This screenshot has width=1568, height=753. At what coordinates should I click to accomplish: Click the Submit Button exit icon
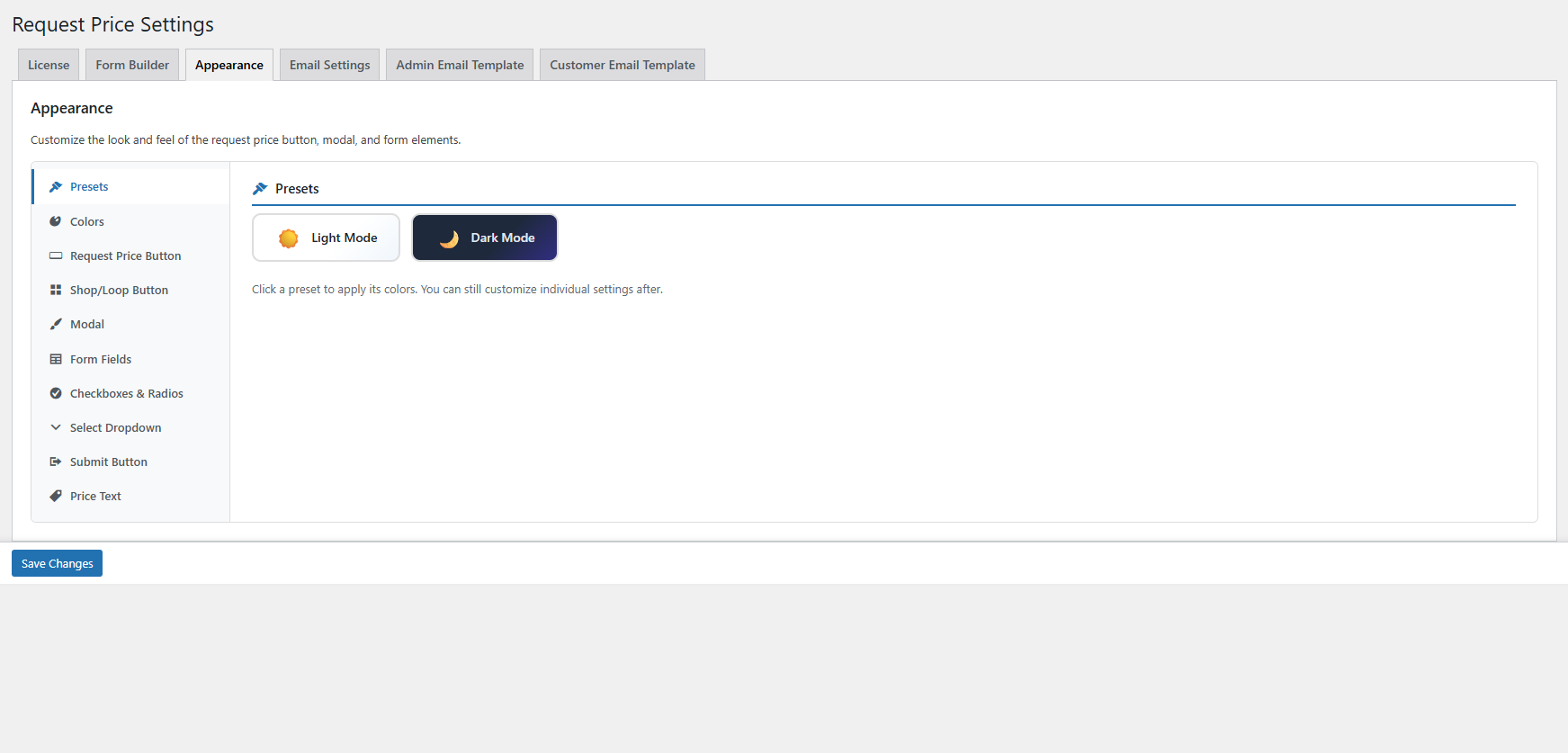point(56,462)
